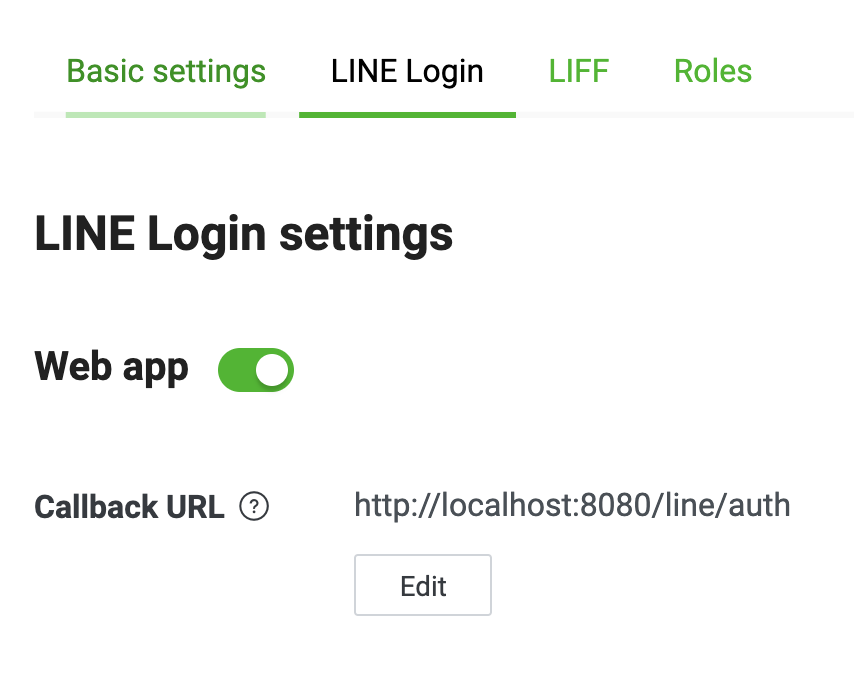Open the LIFF tab
Image resolution: width=854 pixels, height=692 pixels.
point(578,71)
